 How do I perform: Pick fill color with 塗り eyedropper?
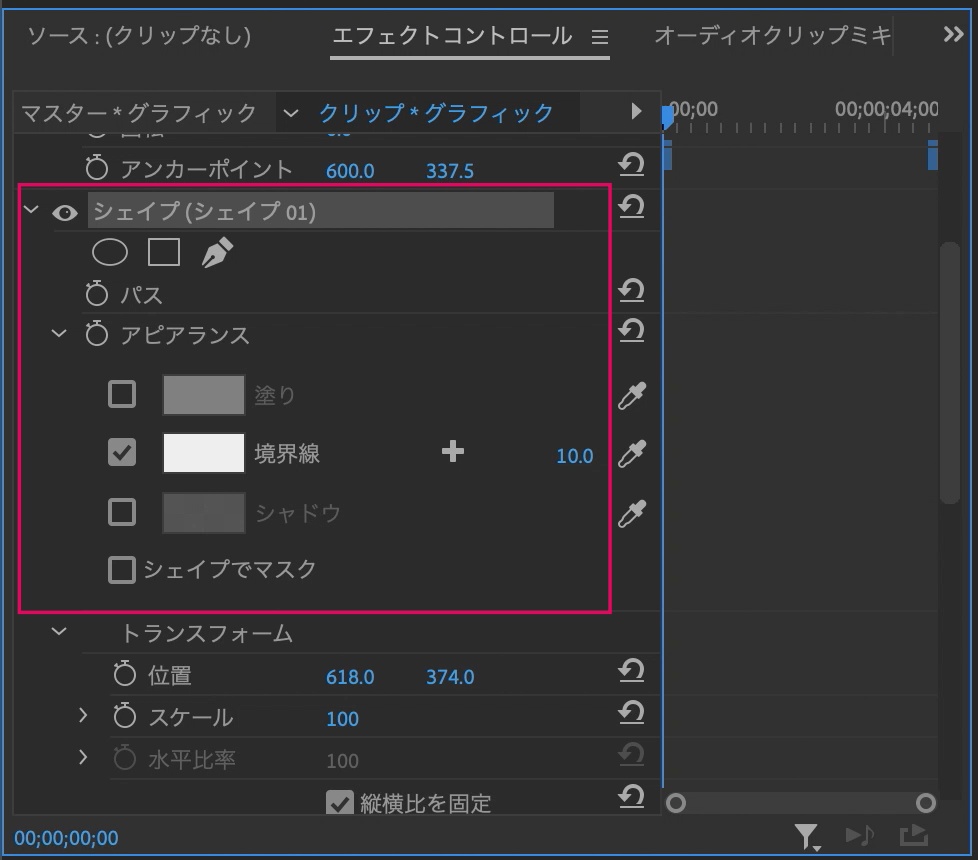(632, 395)
